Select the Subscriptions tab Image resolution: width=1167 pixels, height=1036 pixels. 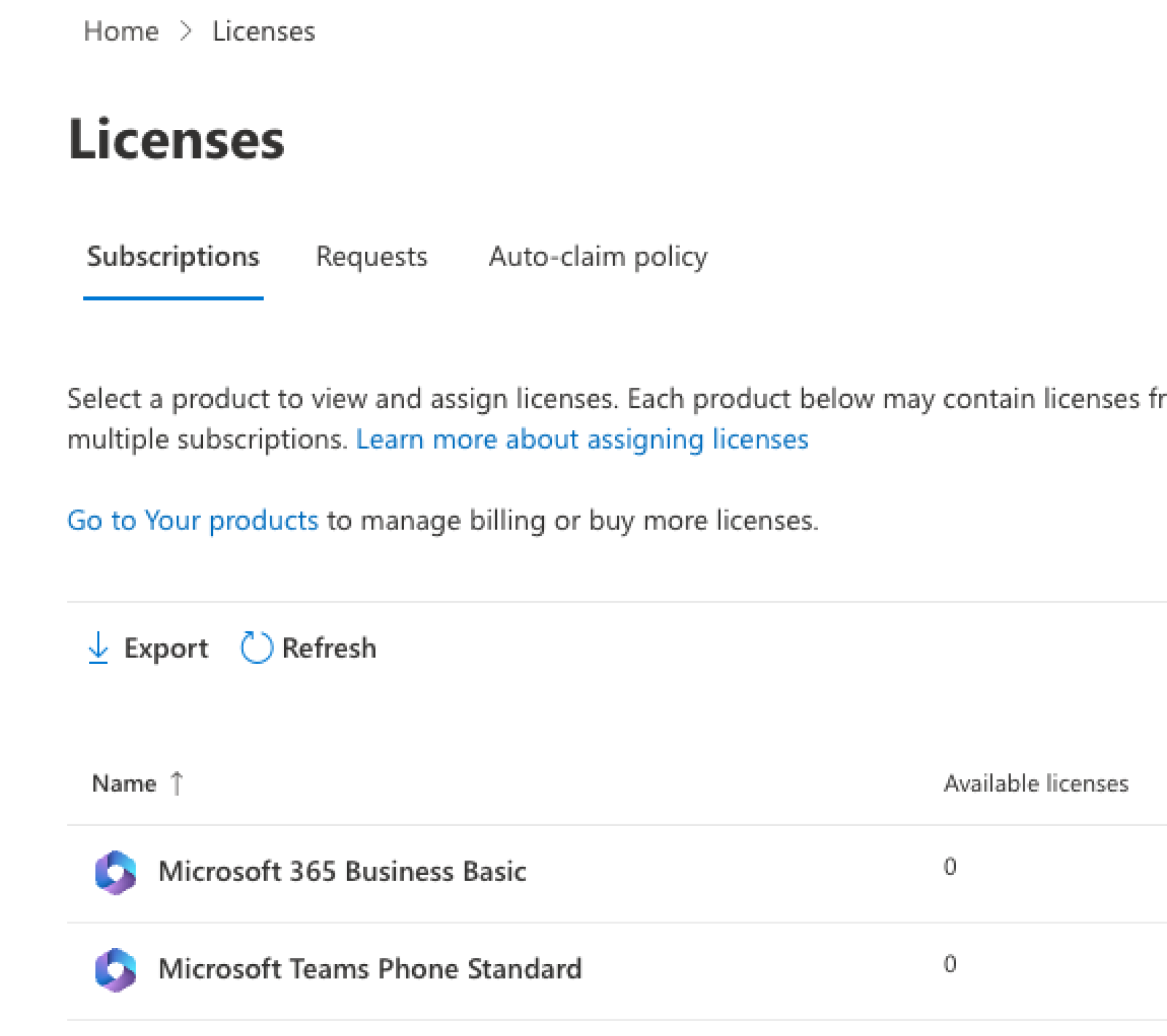(x=173, y=257)
